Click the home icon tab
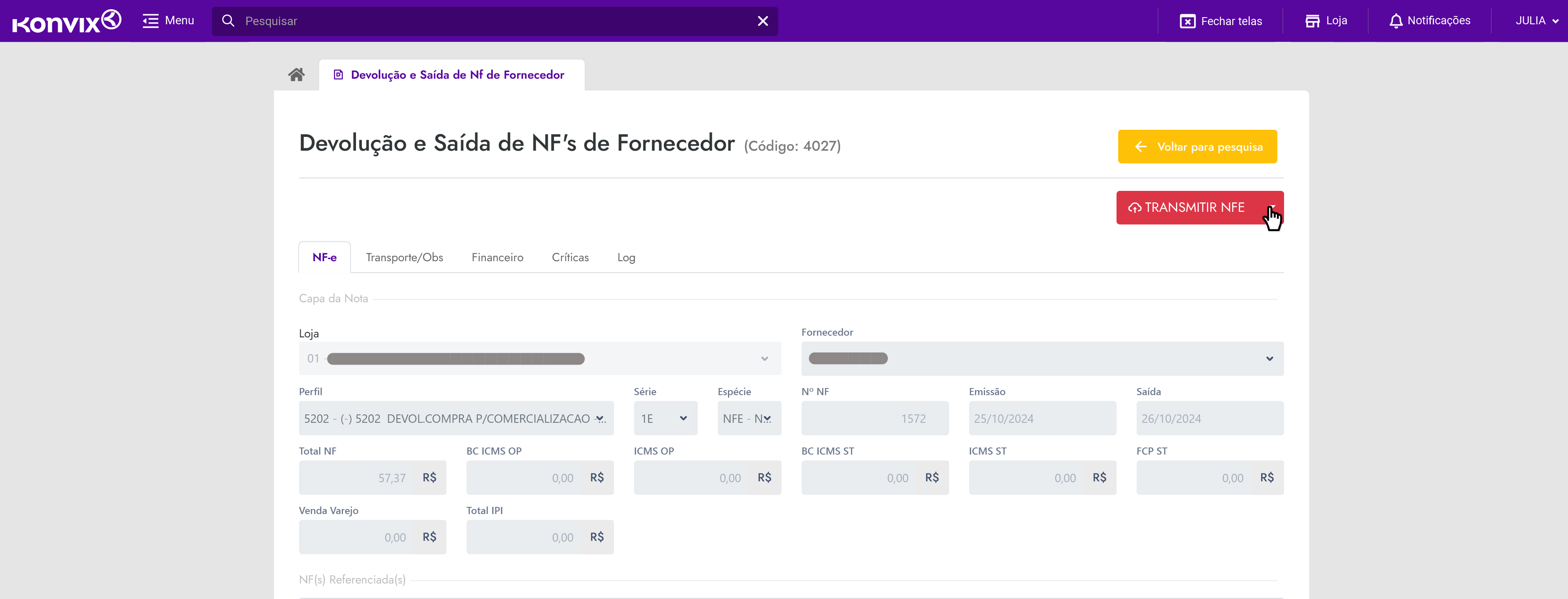Screen dimensions: 1568x599 (x=297, y=75)
